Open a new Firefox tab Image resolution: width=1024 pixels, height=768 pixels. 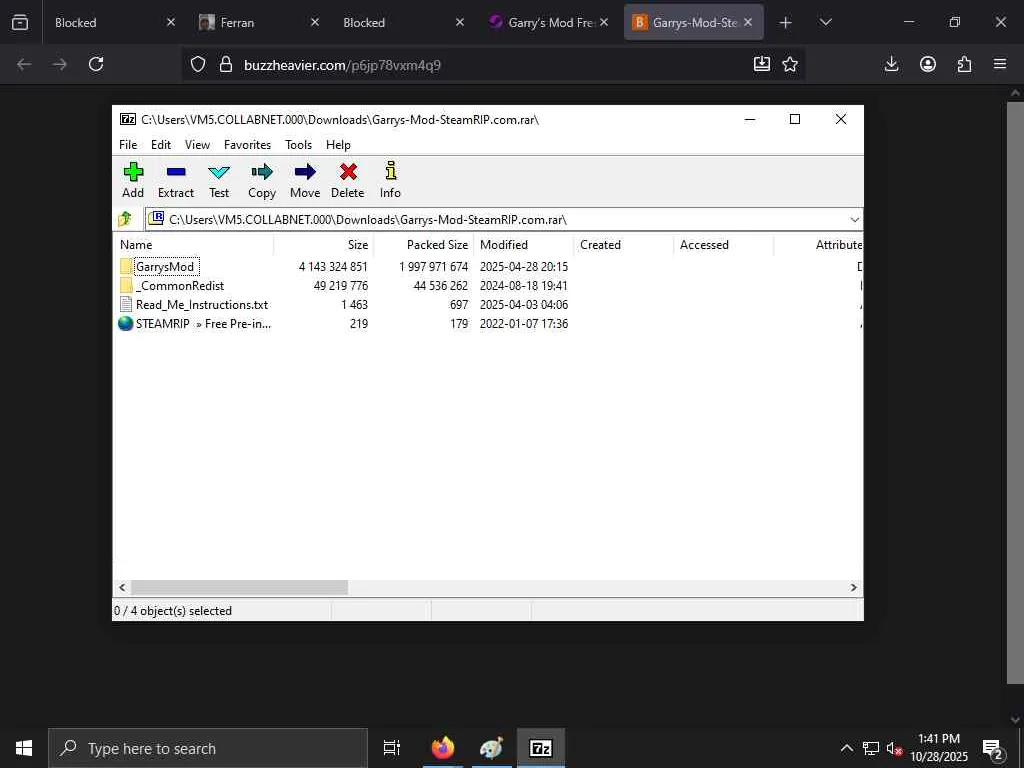786,22
